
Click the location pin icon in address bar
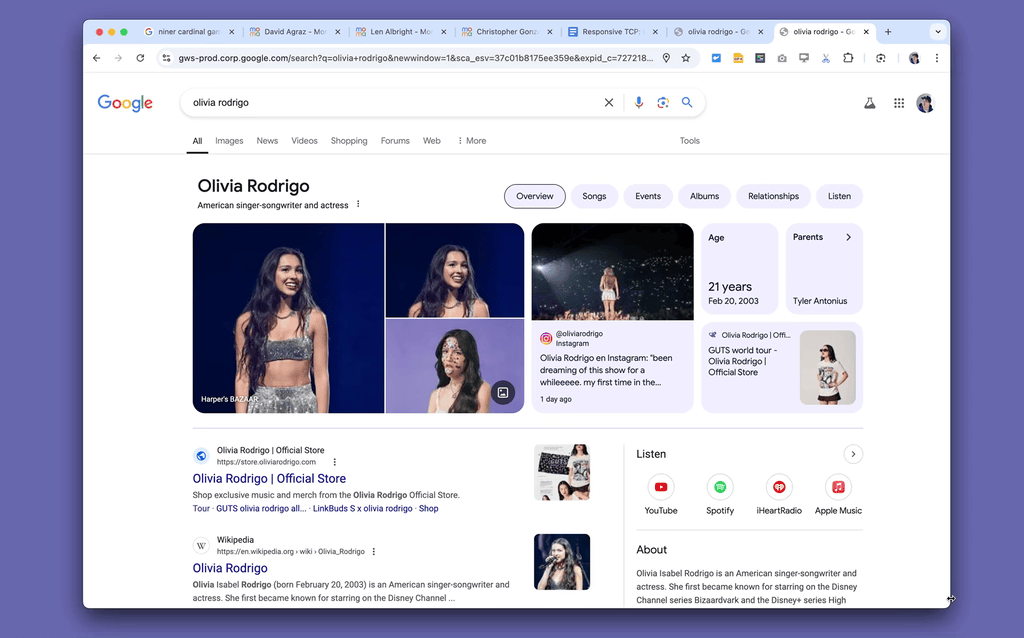click(x=666, y=58)
